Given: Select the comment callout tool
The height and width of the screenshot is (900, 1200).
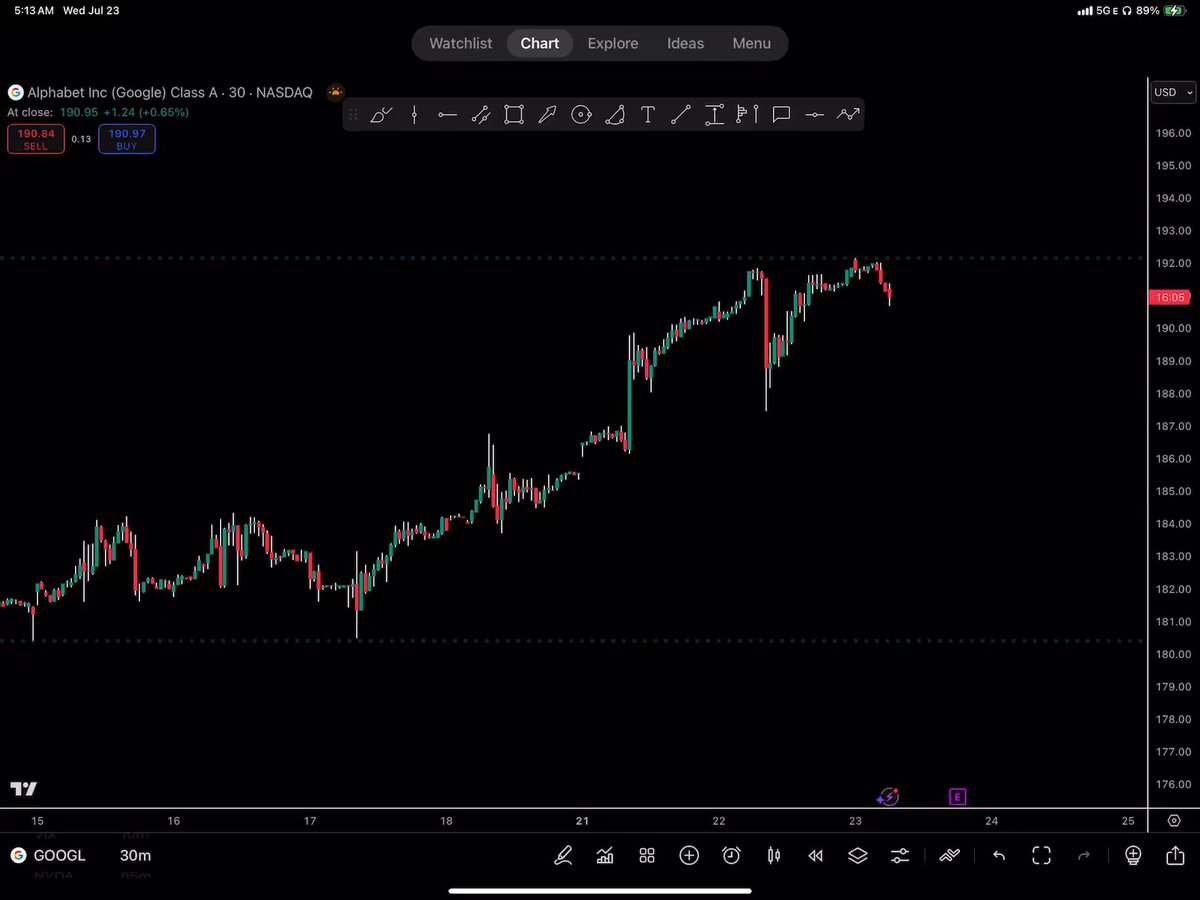Looking at the screenshot, I should [782, 115].
